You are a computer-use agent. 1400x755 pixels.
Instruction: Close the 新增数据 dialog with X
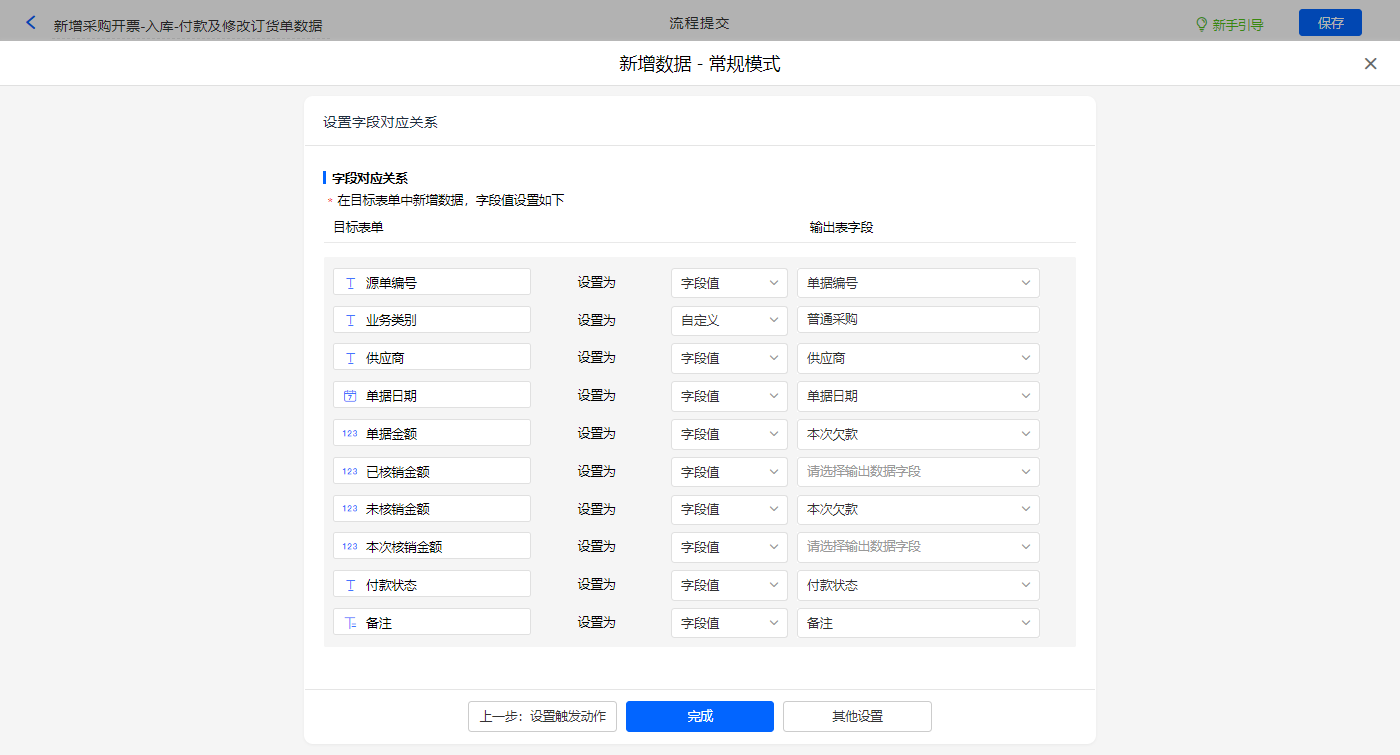1370,64
